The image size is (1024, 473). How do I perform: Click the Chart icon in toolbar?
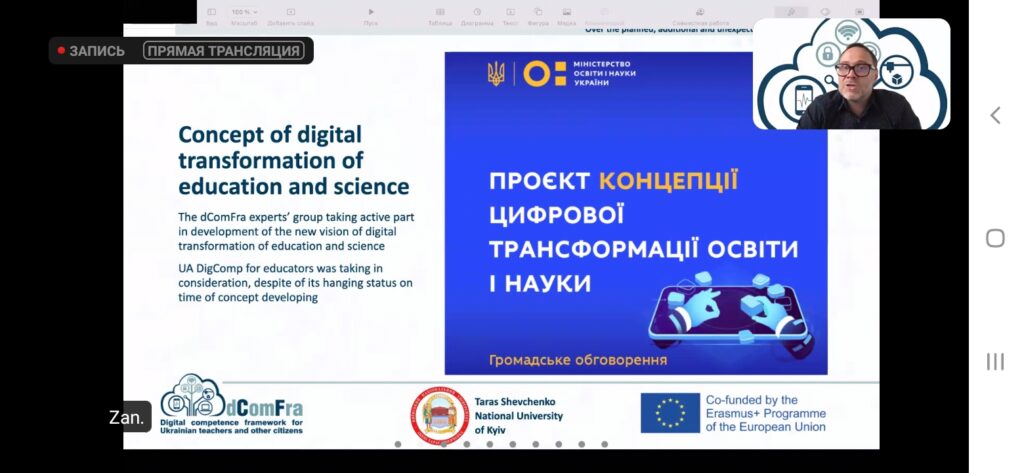477,12
